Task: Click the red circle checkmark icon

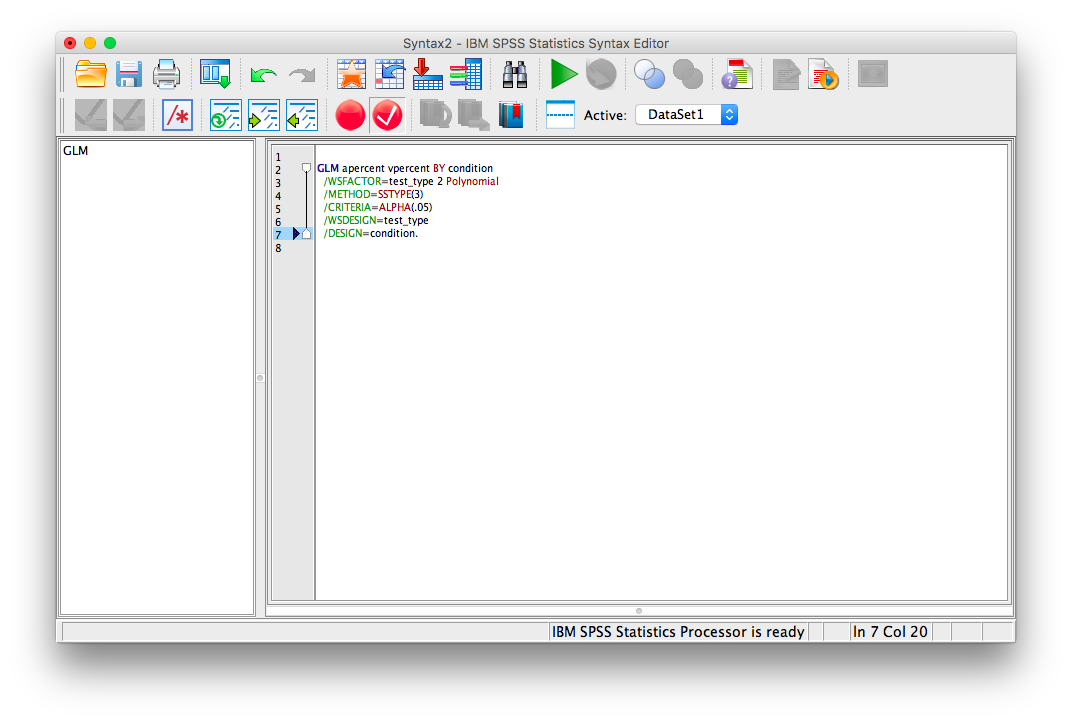Action: (x=388, y=115)
